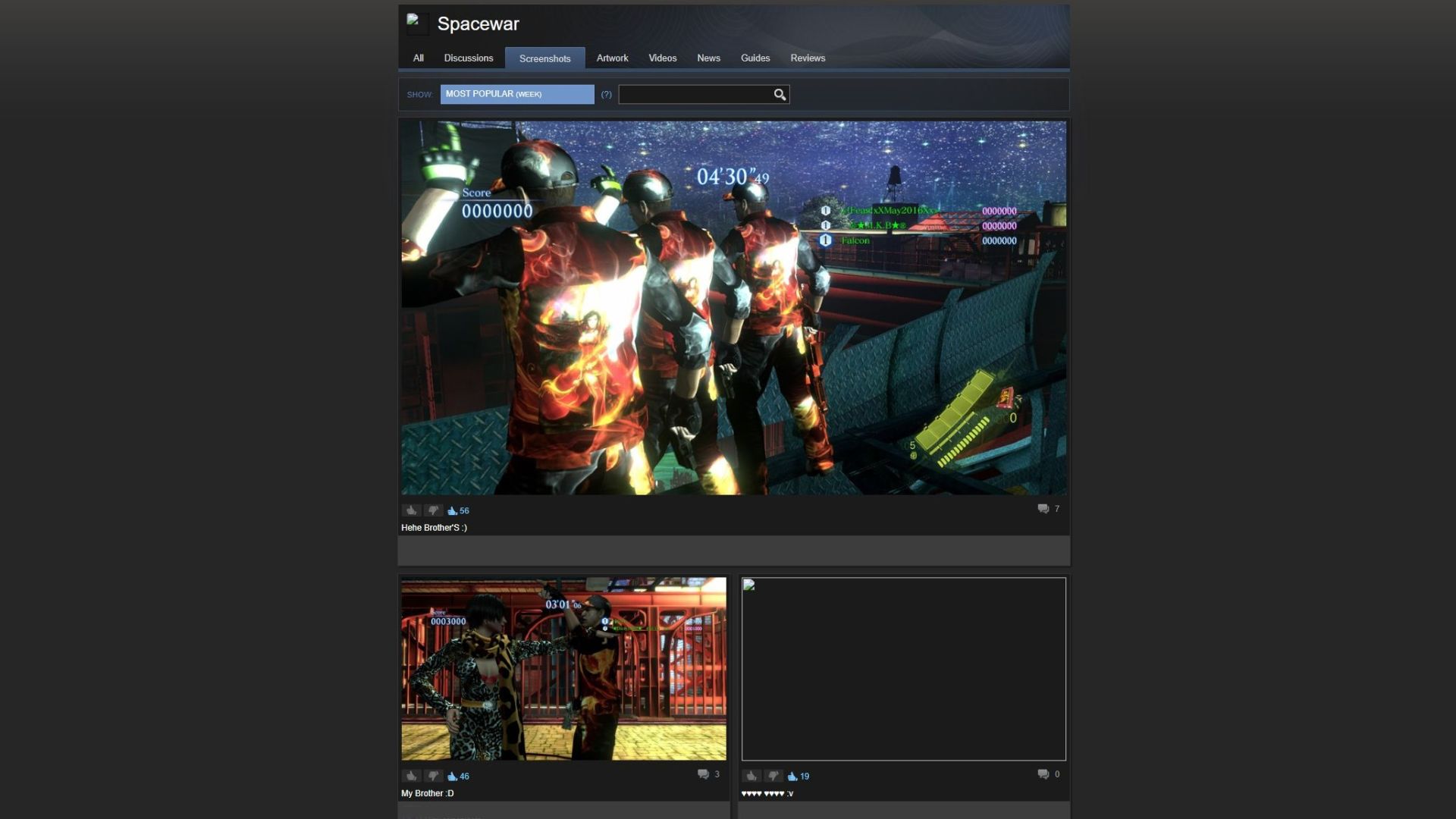This screenshot has width=1456, height=819.
Task: Select the Screenshots tab
Action: pos(544,58)
